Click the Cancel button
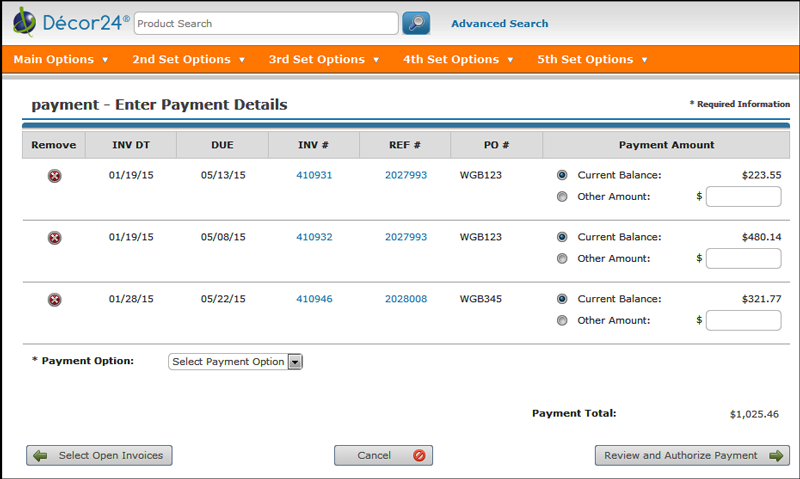This screenshot has height=479, width=800. click(x=383, y=456)
